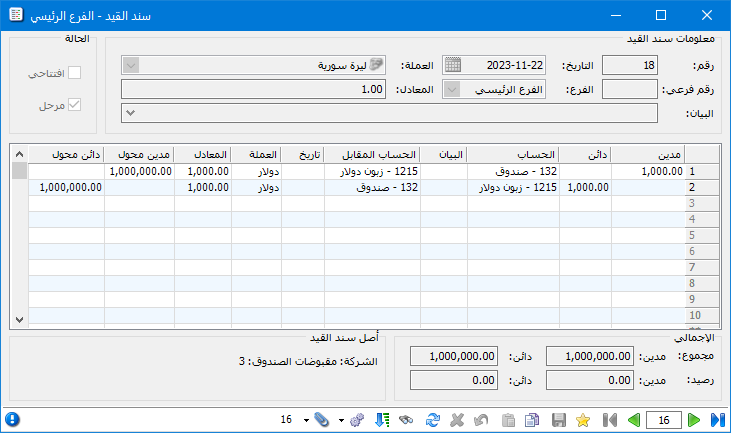The height and width of the screenshot is (433, 731).
Task: Open the paperclip attachments icon
Action: click(x=321, y=420)
